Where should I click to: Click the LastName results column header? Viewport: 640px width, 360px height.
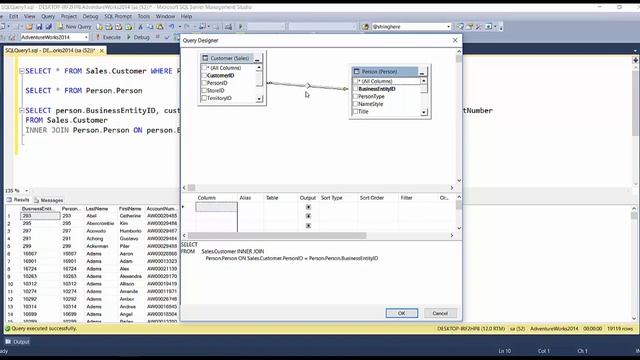(x=97, y=209)
